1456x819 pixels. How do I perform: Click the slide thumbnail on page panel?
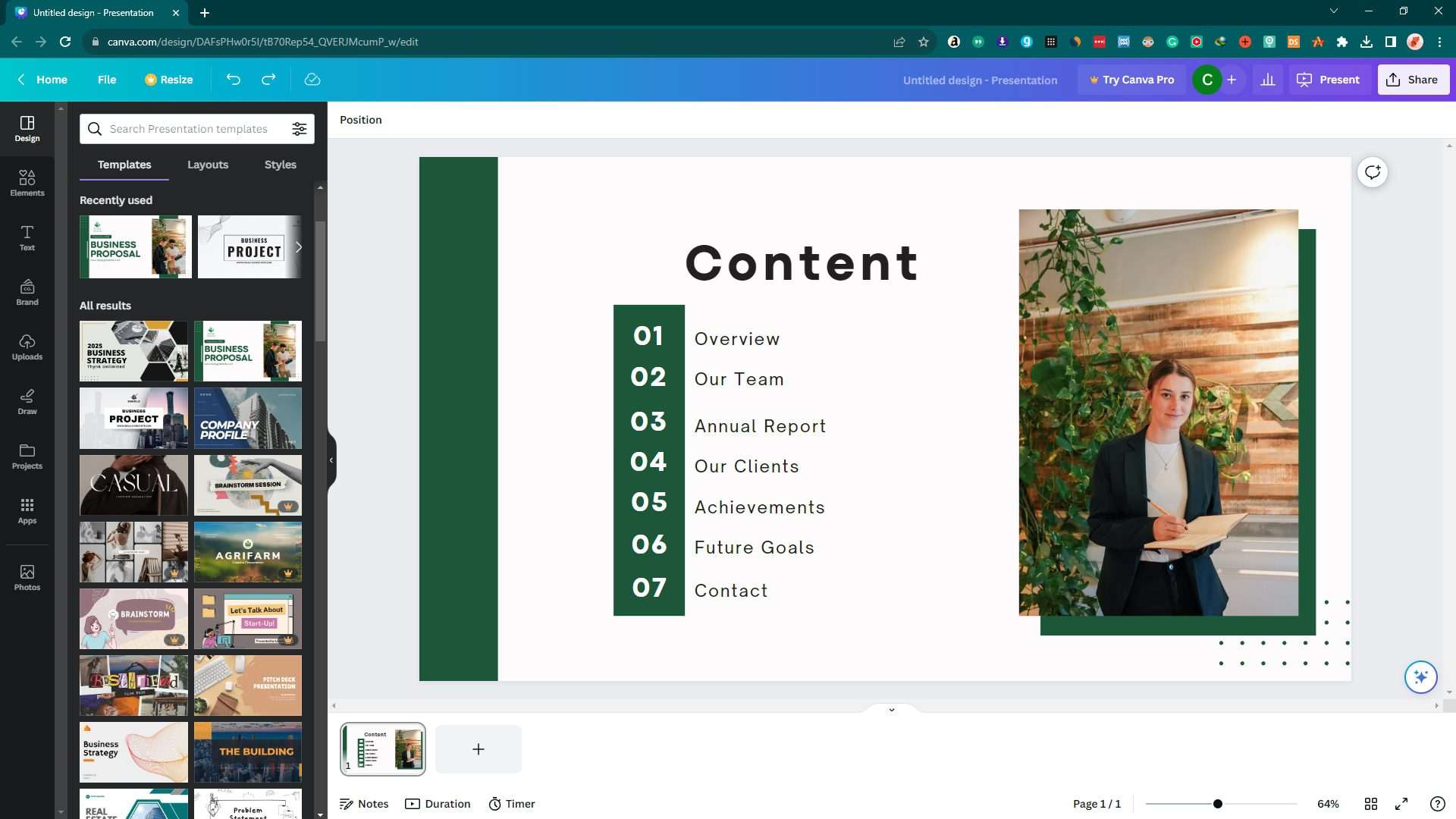click(x=383, y=748)
